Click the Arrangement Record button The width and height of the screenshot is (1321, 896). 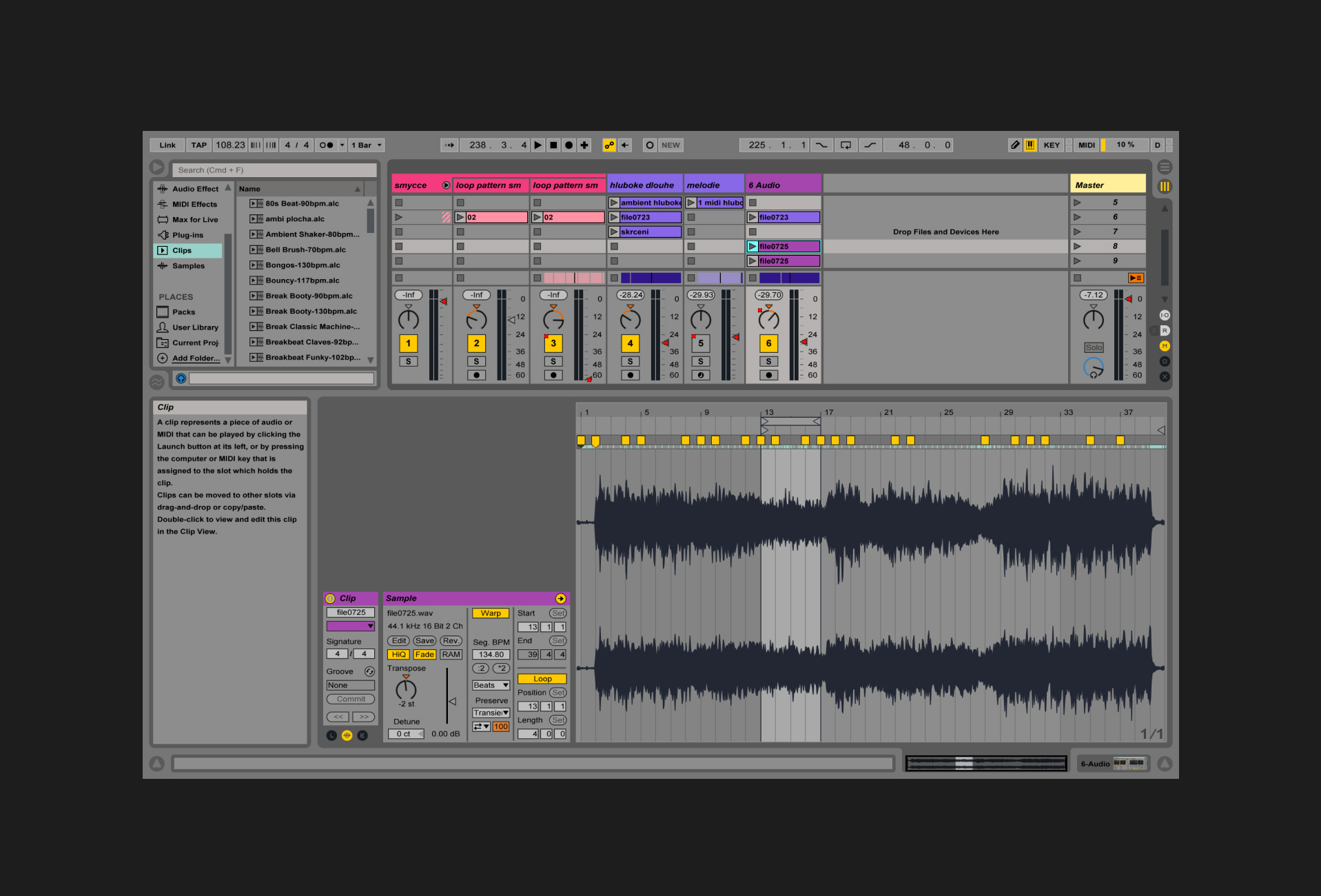pos(569,145)
